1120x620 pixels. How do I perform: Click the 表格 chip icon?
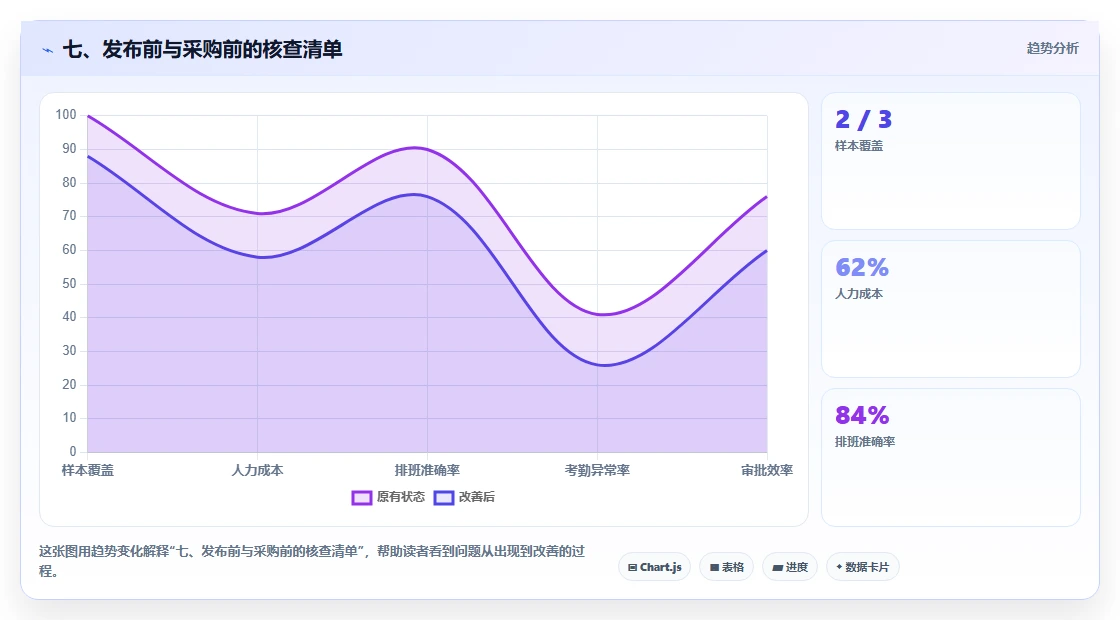click(714, 568)
